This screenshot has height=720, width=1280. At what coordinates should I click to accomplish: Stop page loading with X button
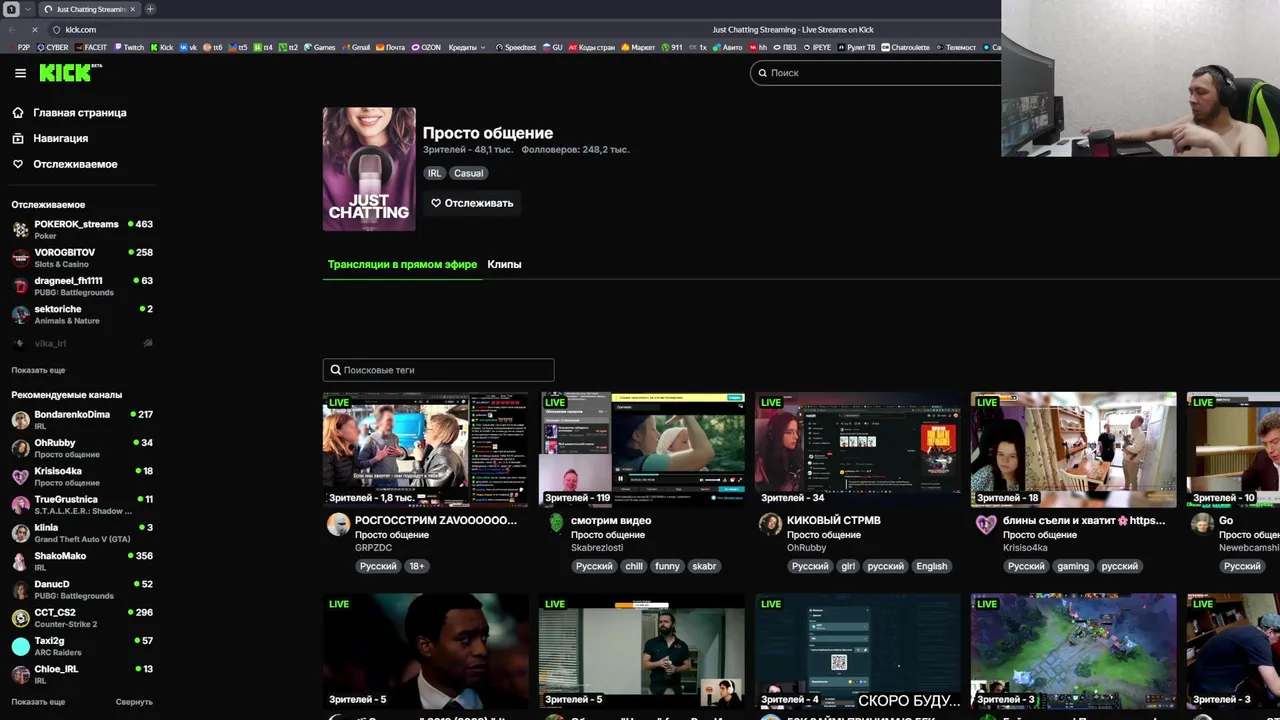tap(34, 29)
